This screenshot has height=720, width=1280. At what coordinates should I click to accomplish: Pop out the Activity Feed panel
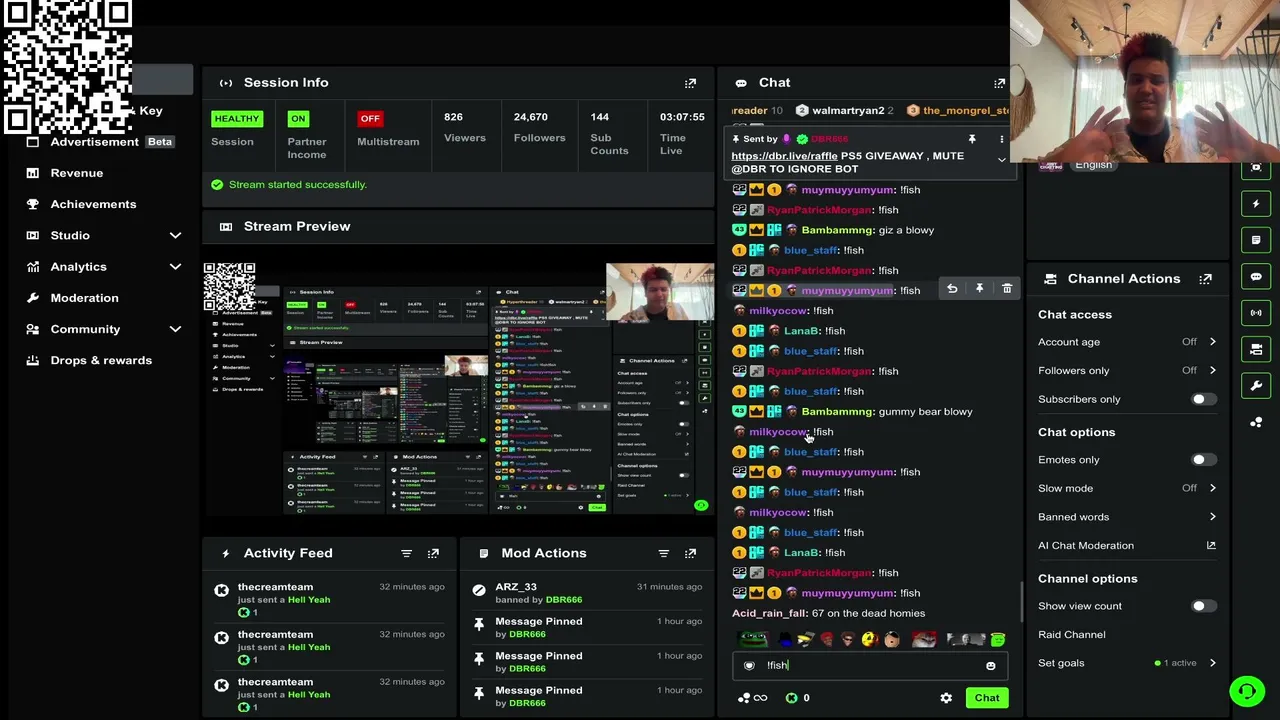[x=433, y=553]
